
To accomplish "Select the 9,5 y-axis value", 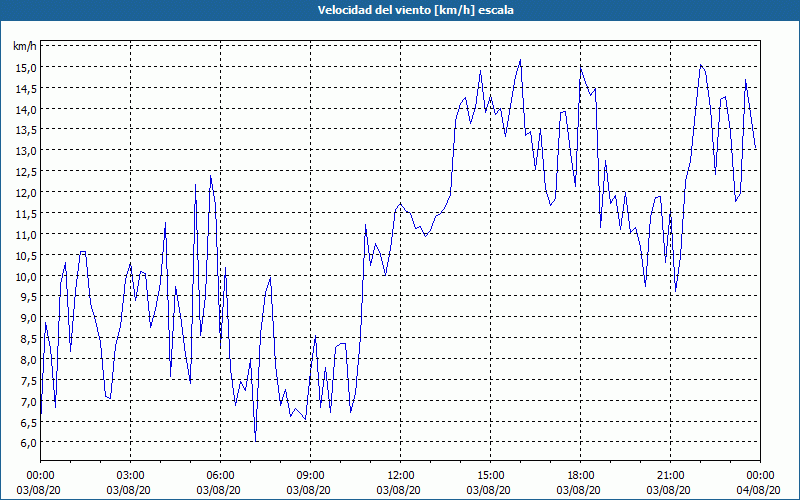I will pyautogui.click(x=27, y=297).
